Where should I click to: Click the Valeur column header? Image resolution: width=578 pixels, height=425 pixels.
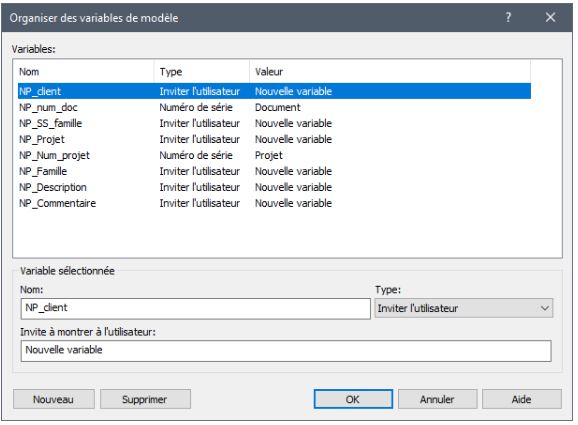point(390,72)
